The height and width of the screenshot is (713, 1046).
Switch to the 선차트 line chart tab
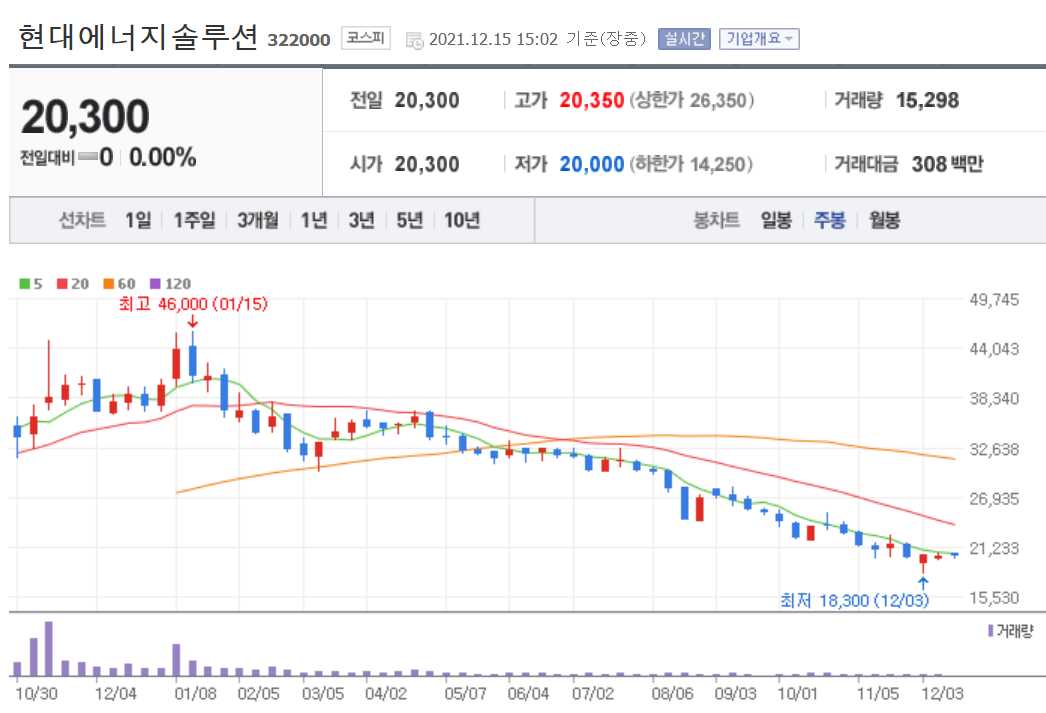(85, 221)
